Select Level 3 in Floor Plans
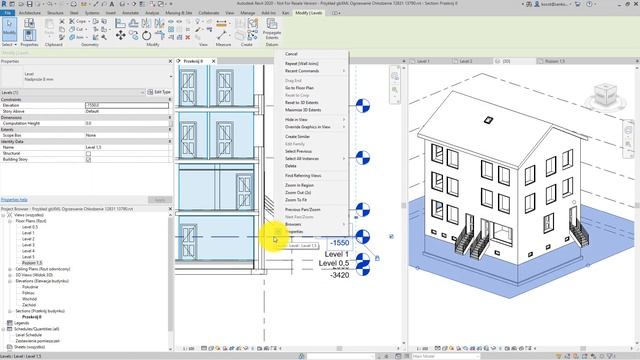Image resolution: width=640 pixels, height=360 pixels. point(28,245)
